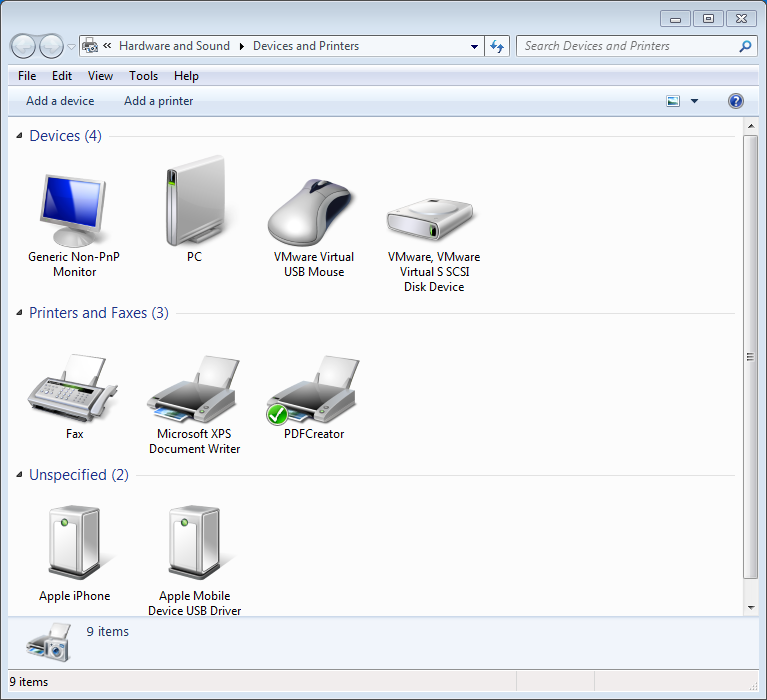Click the vertical scrollbar up arrow
This screenshot has width=767, height=700.
pos(751,126)
